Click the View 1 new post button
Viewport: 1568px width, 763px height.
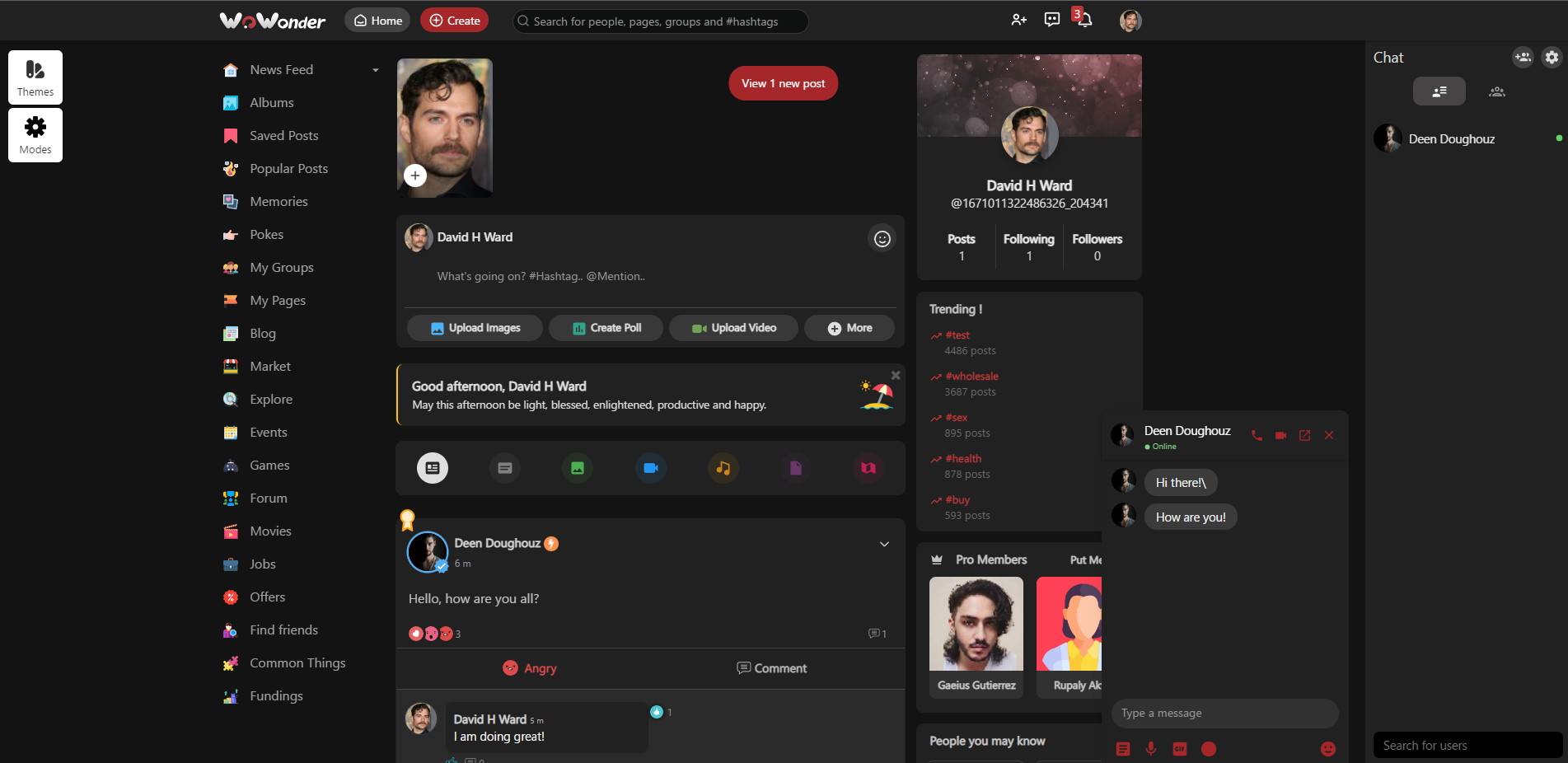coord(783,83)
